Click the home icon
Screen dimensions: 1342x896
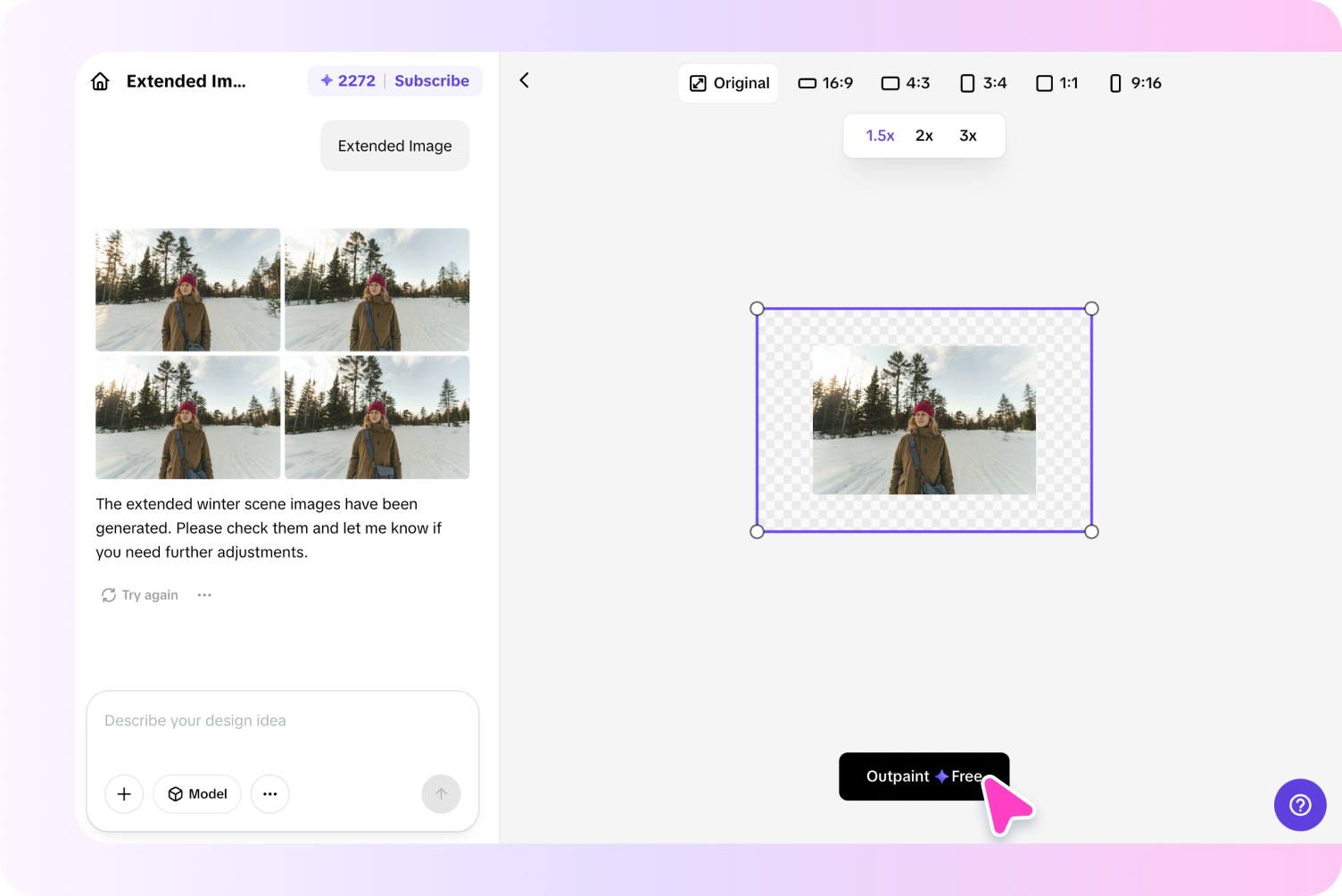pos(100,81)
